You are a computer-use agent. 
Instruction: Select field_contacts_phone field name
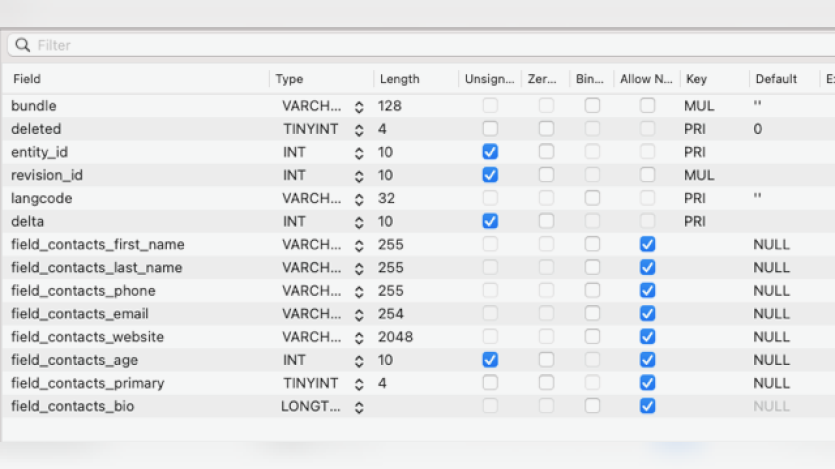84,291
